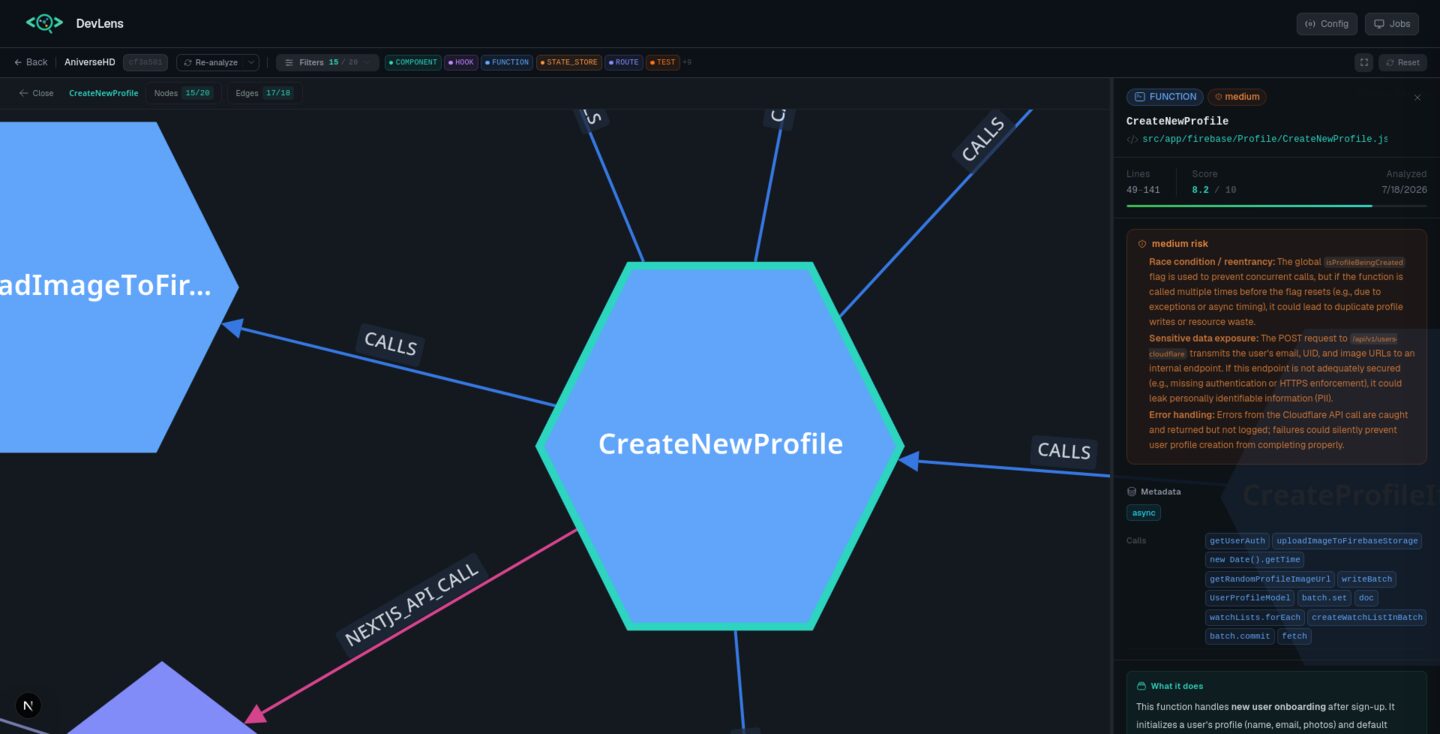Image resolution: width=1440 pixels, height=734 pixels.
Task: Click the 7/18/2026 analyzed date
Action: (x=1404, y=189)
